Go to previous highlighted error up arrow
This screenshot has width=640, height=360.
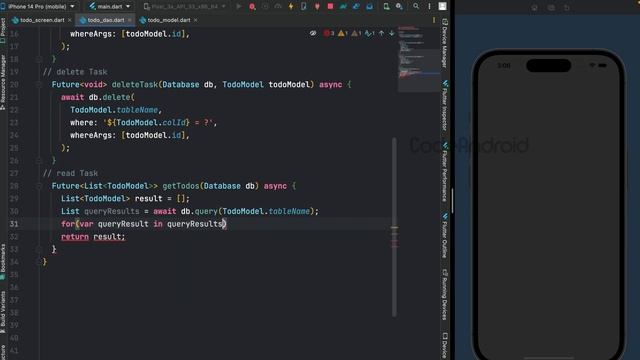[381, 33]
